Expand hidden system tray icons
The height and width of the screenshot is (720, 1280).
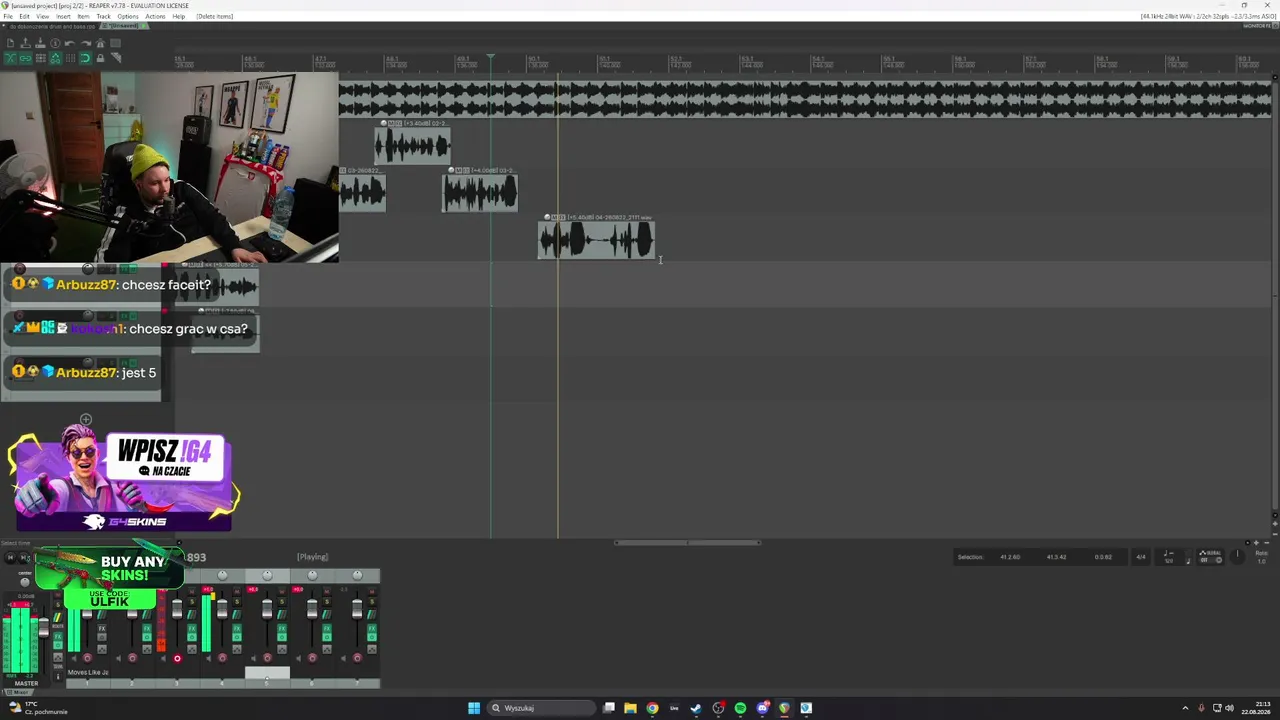1185,708
